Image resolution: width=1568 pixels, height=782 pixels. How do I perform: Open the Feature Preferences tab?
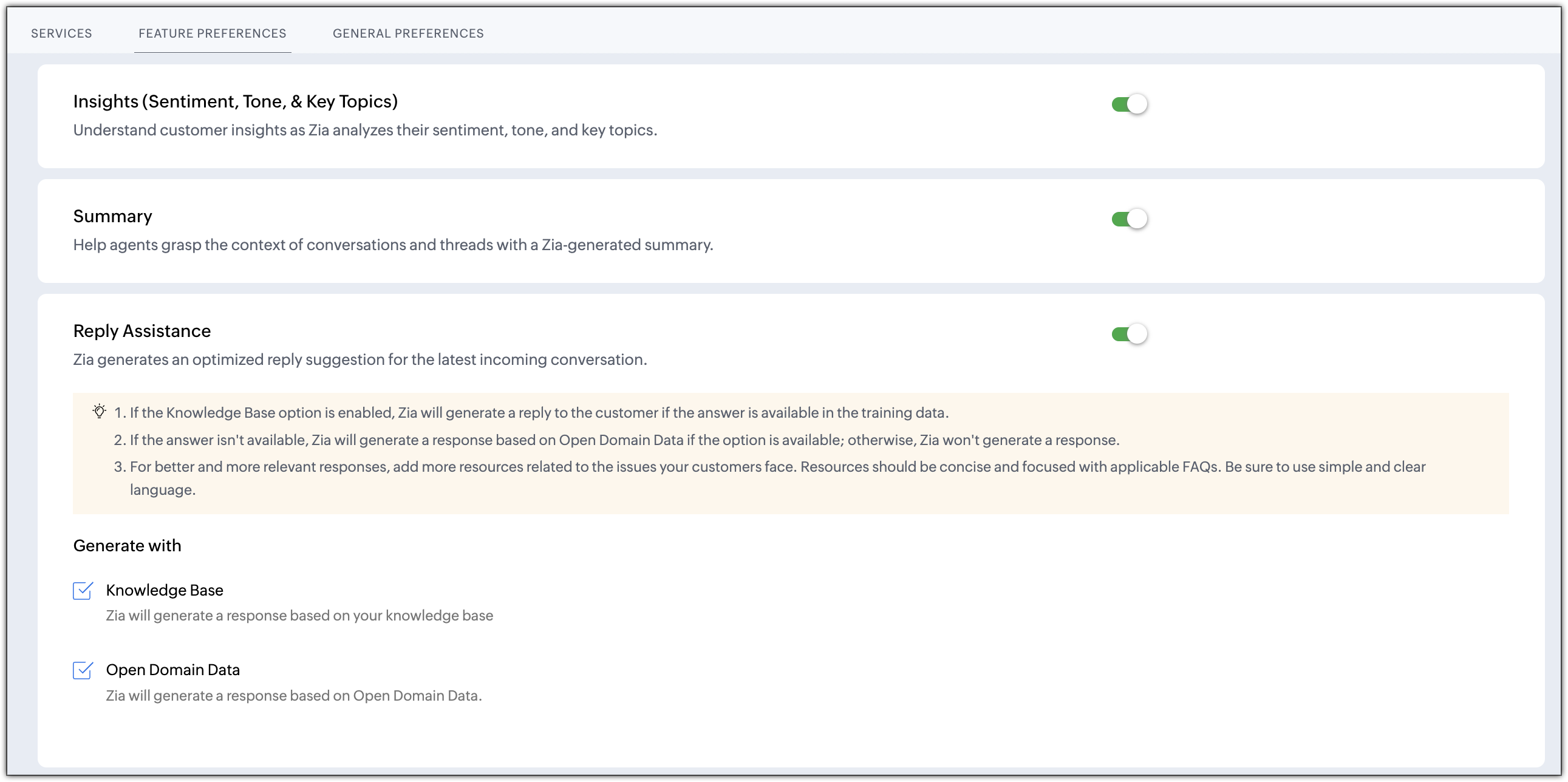(x=213, y=33)
